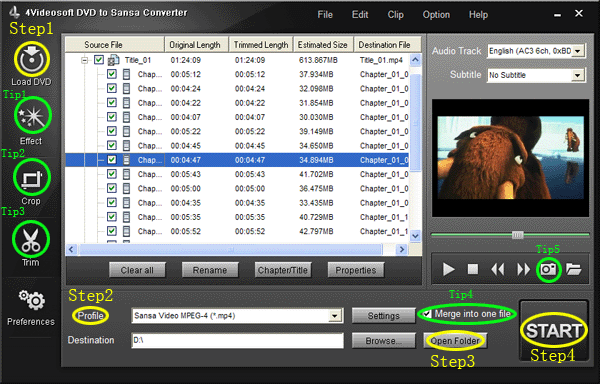Open the Profile format dropdown
This screenshot has height=384, width=600.
[335, 316]
